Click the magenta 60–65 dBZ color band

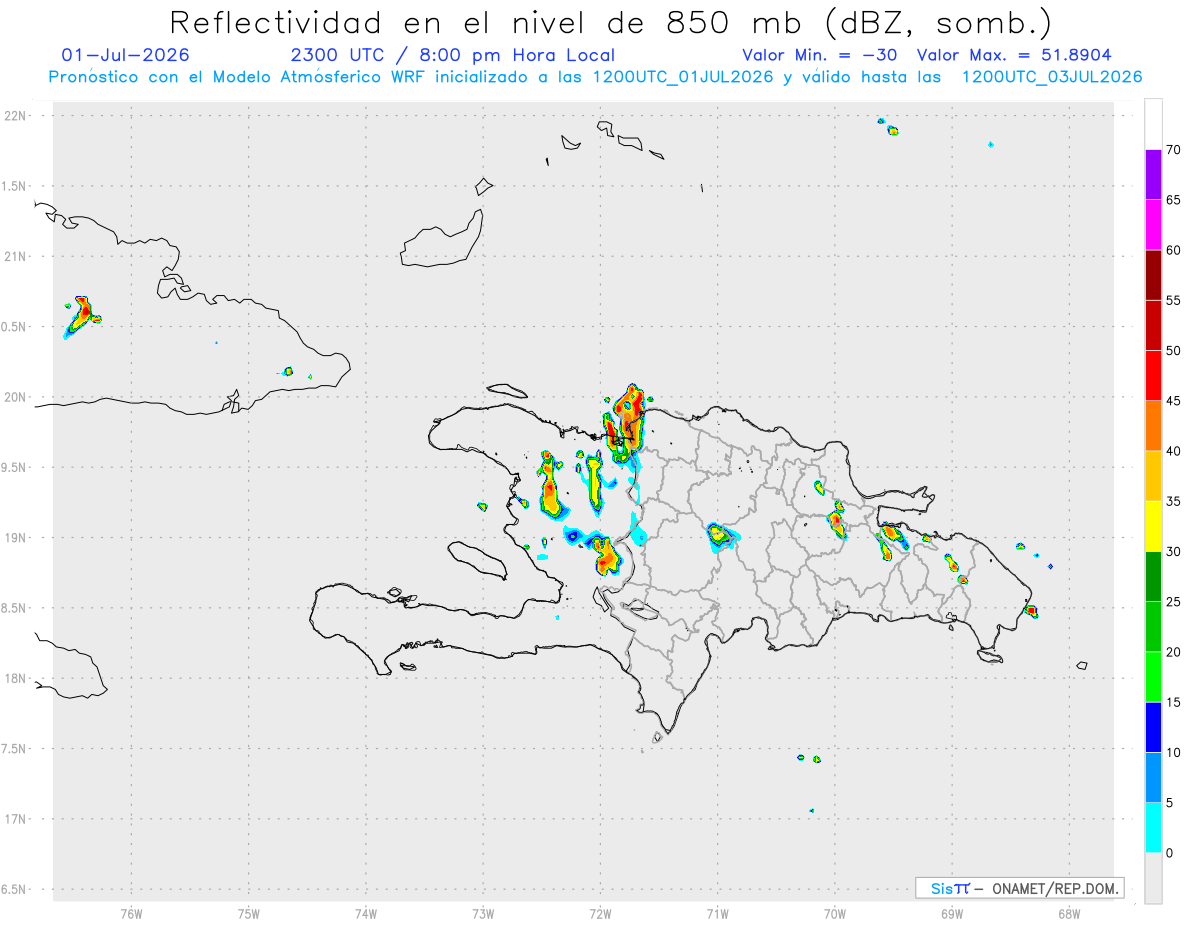[1153, 225]
